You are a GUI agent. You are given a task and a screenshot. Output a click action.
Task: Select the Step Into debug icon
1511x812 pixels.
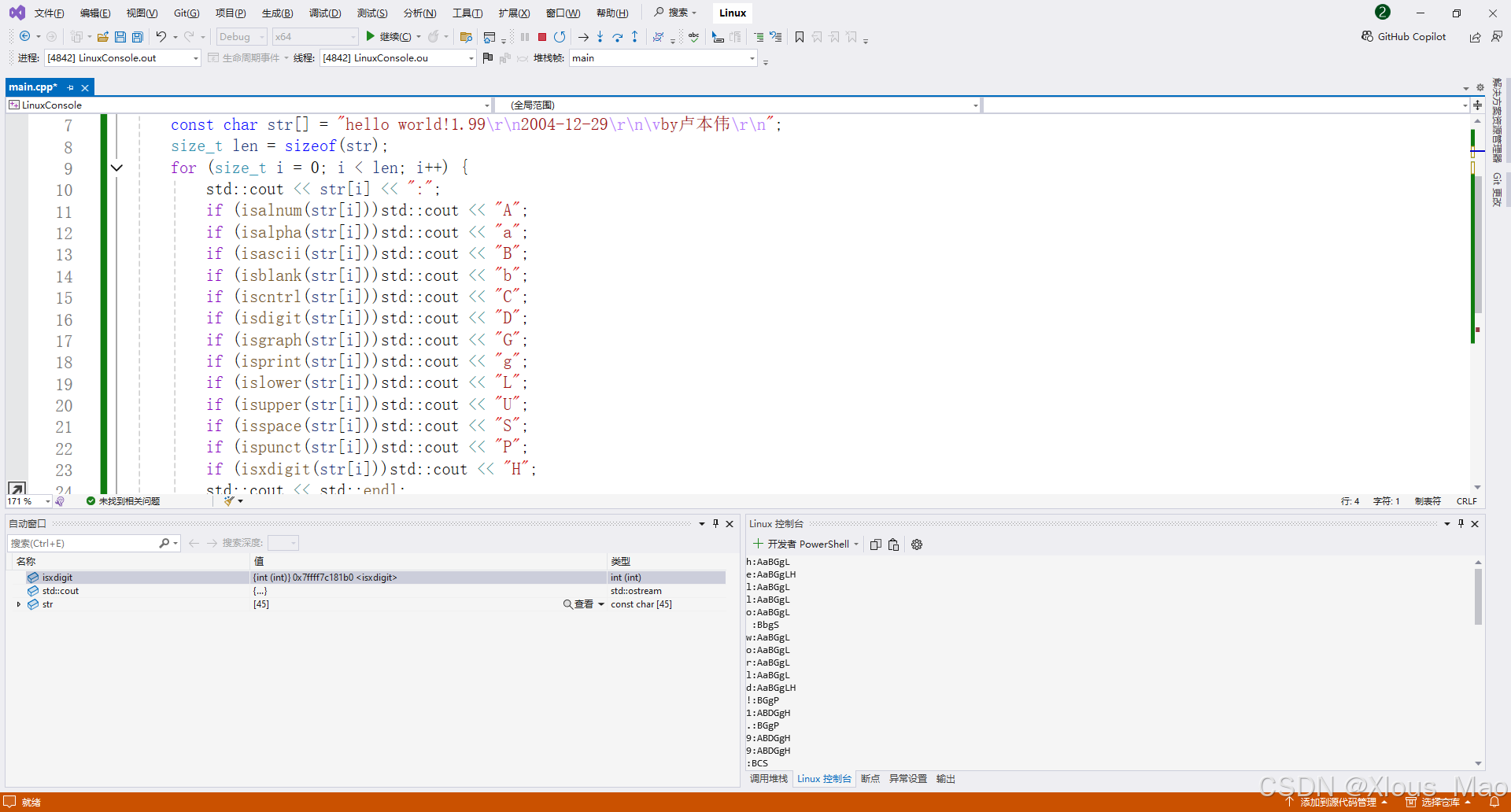600,37
